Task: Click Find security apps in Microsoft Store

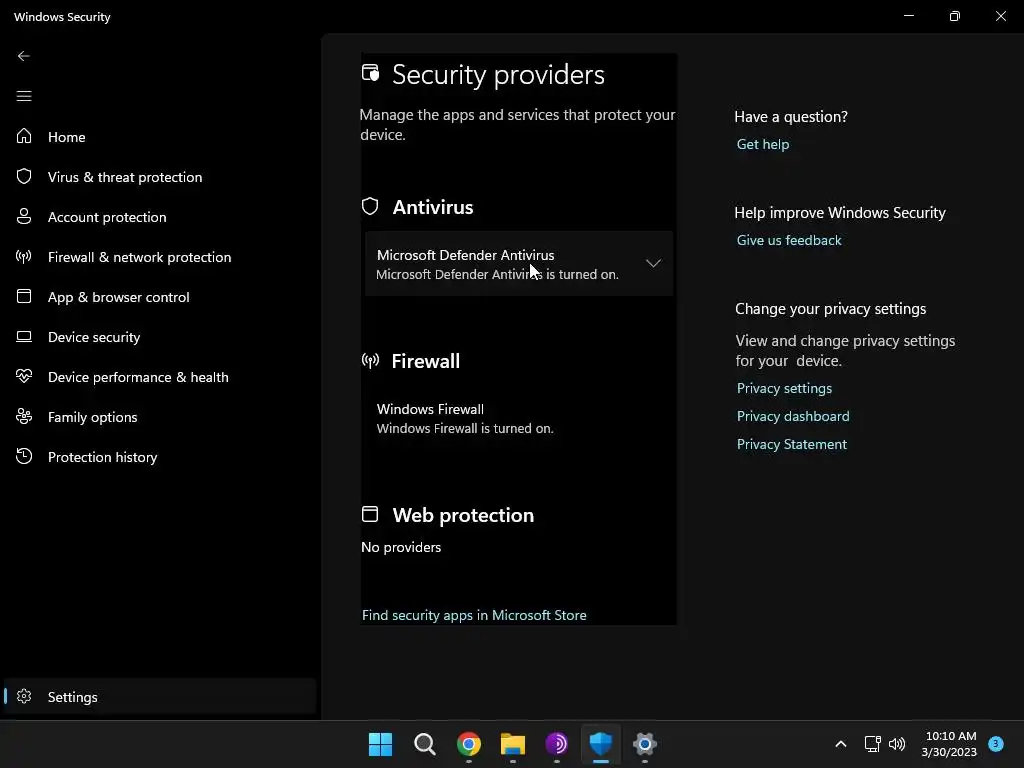Action: click(x=474, y=615)
